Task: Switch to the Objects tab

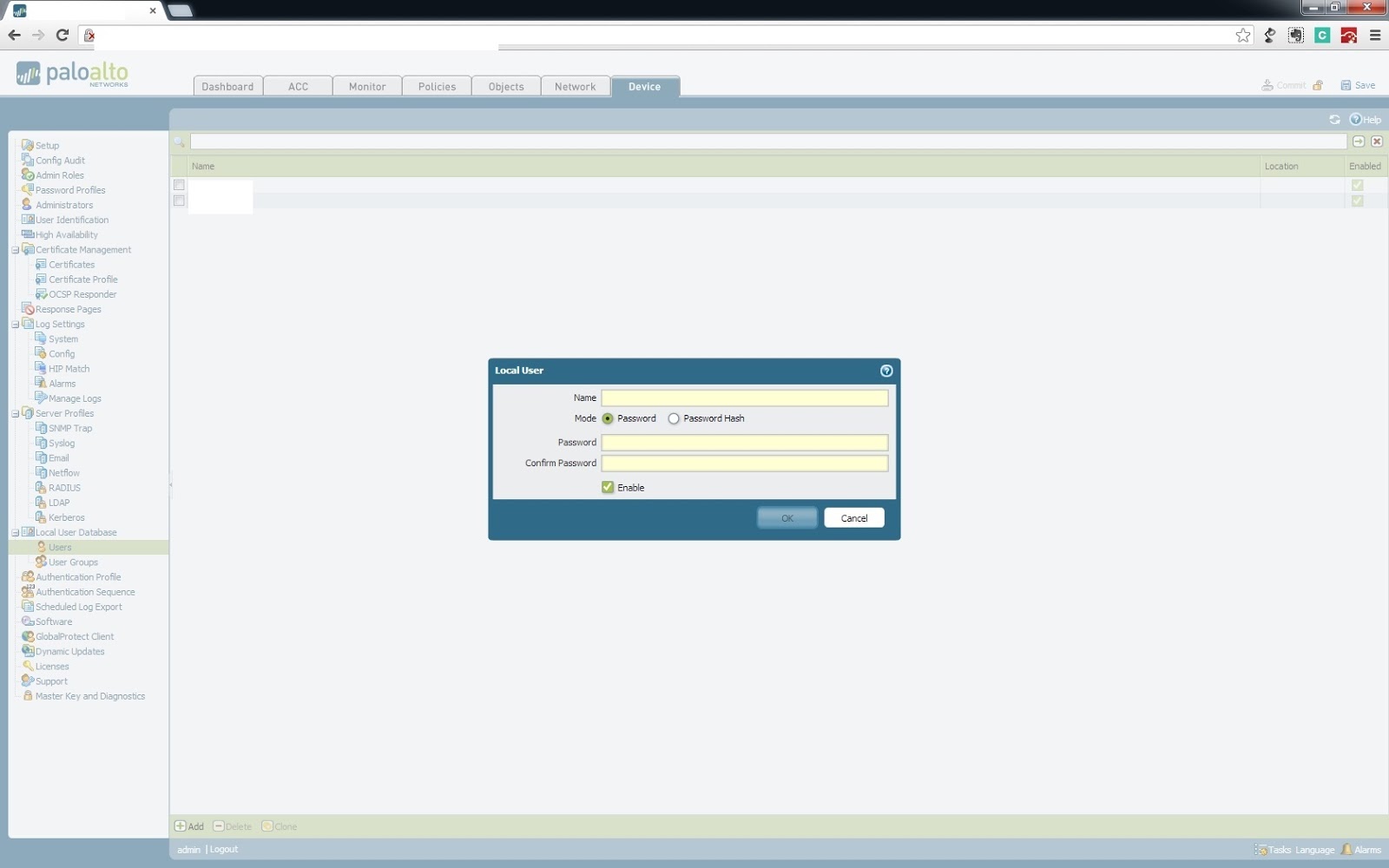Action: (x=505, y=86)
